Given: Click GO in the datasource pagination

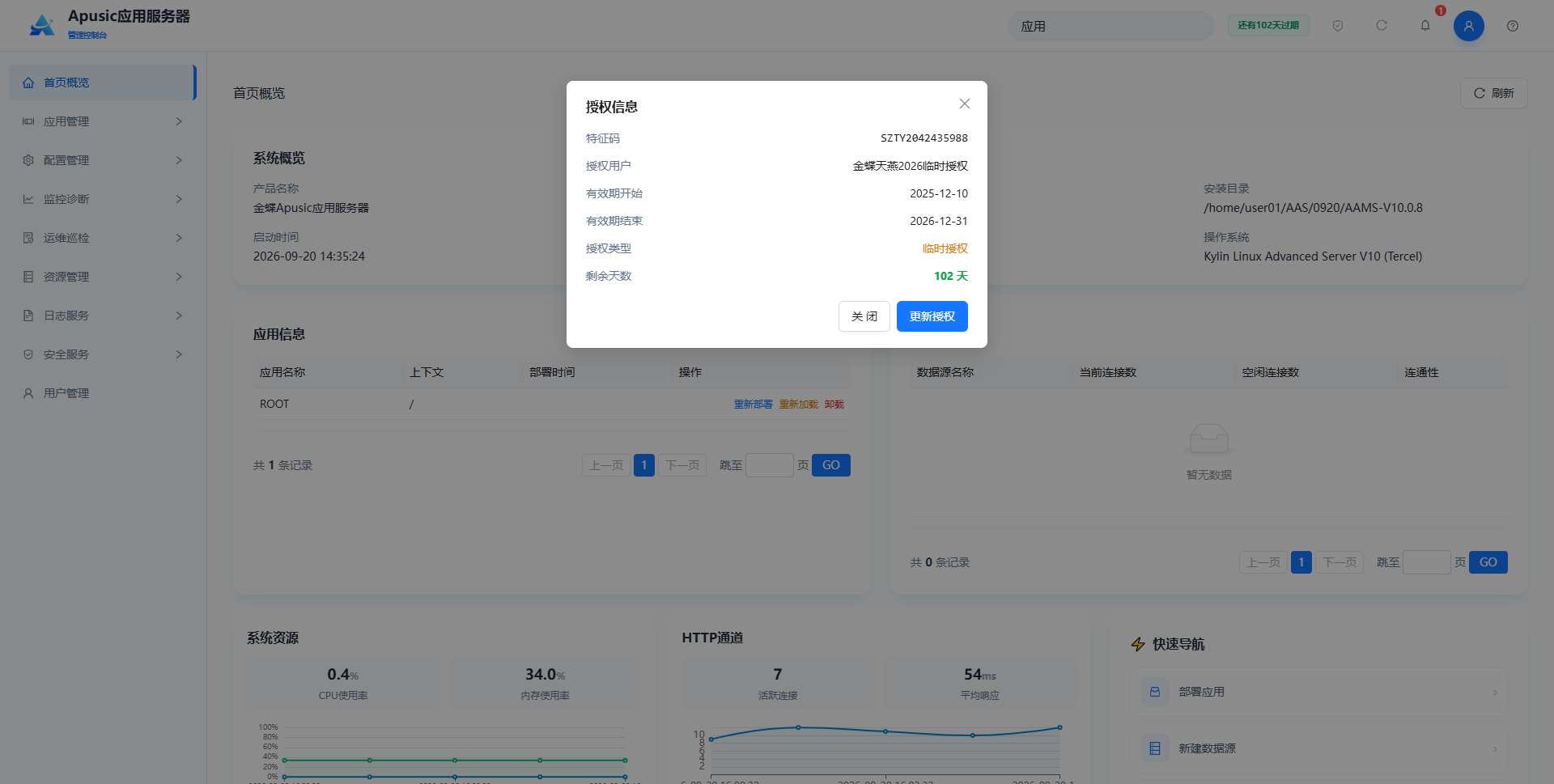Looking at the screenshot, I should 1488,562.
